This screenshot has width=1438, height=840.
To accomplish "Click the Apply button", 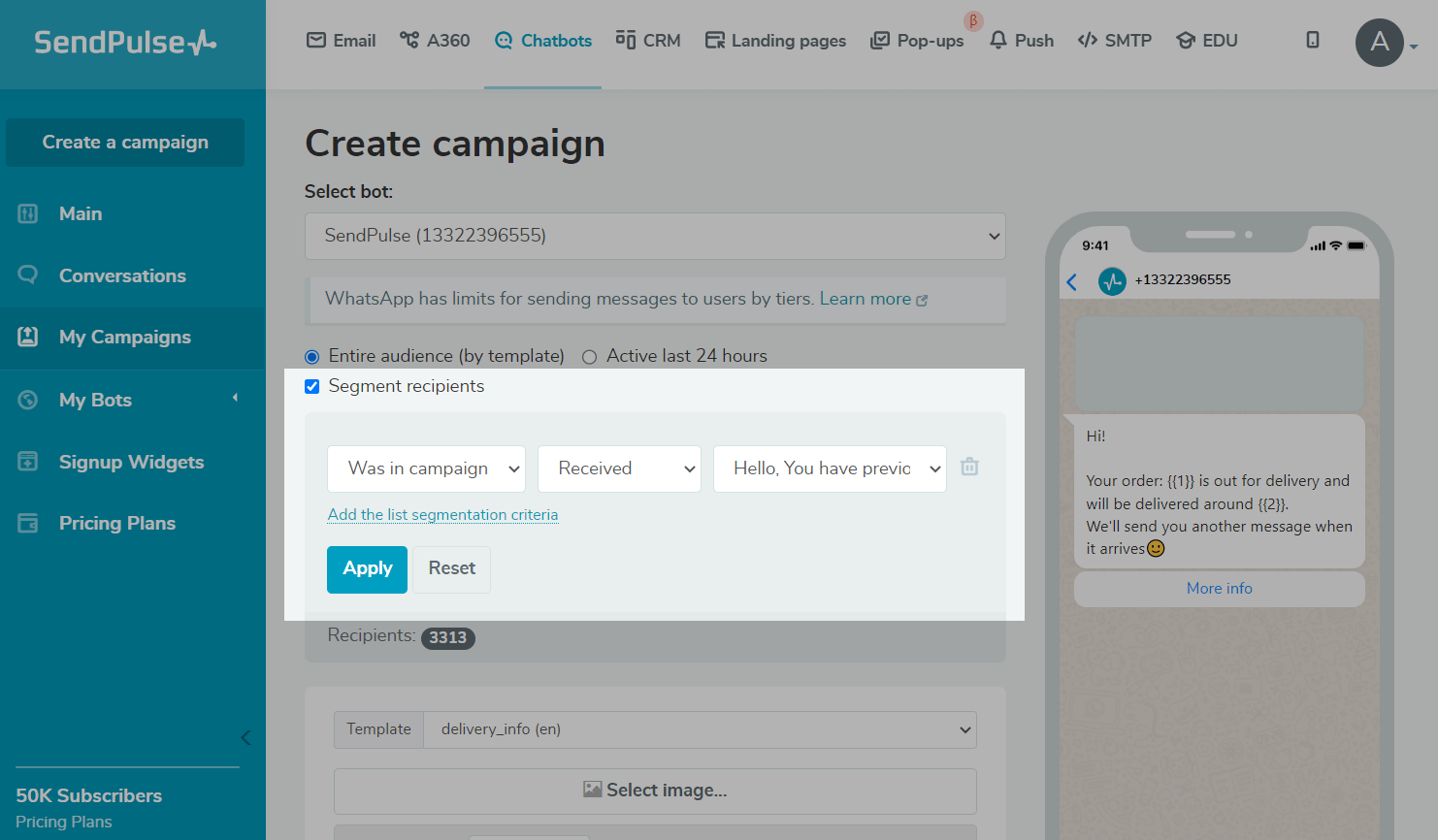I will (x=367, y=569).
